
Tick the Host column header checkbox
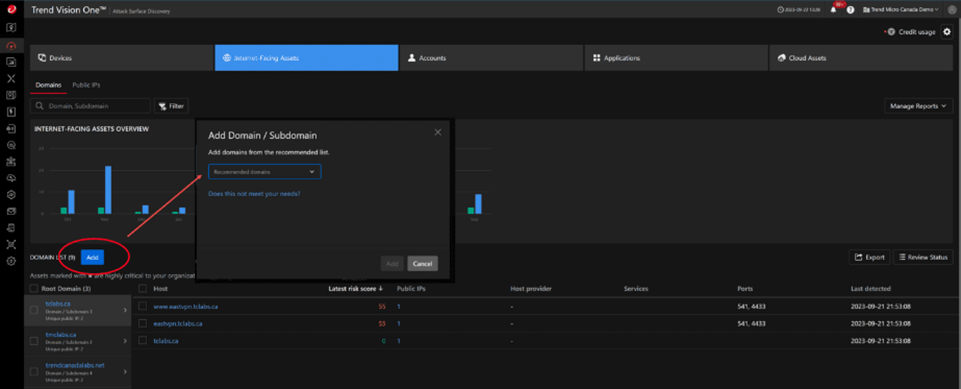click(x=143, y=289)
